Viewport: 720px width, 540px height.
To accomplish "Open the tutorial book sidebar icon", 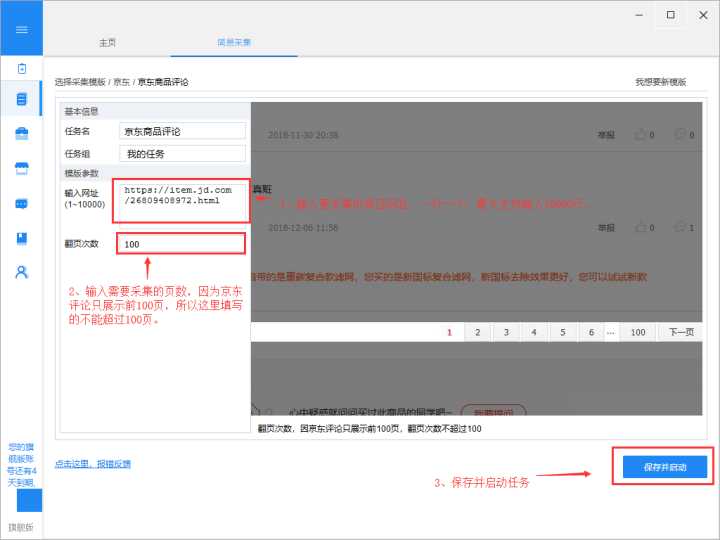I will point(22,238).
